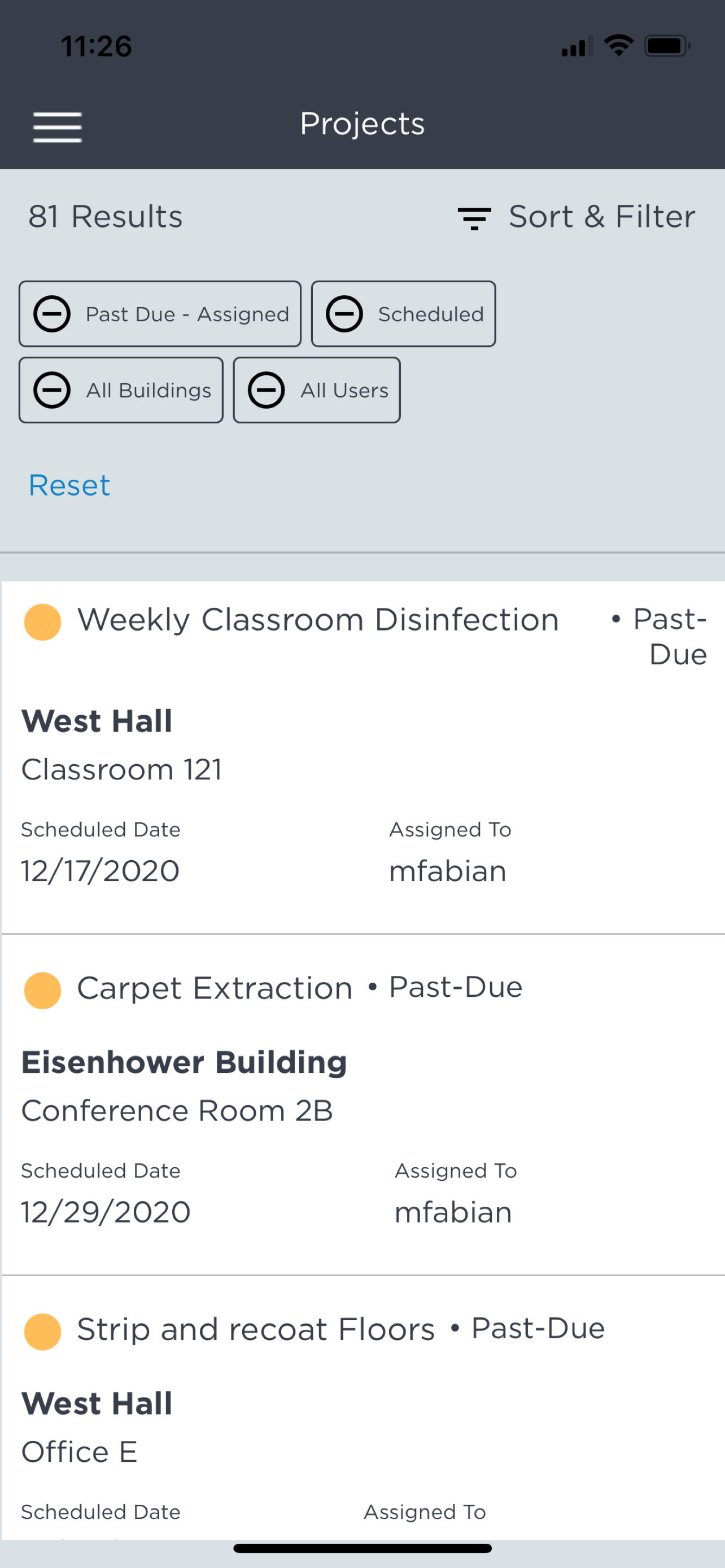Viewport: 725px width, 1568px height.
Task: Reset all applied filters
Action: [x=69, y=486]
